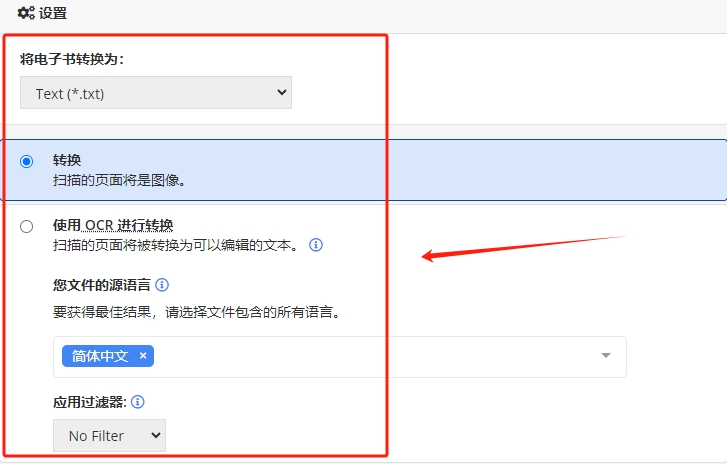Open the No Filter dropdown
The image size is (727, 464).
pos(109,436)
